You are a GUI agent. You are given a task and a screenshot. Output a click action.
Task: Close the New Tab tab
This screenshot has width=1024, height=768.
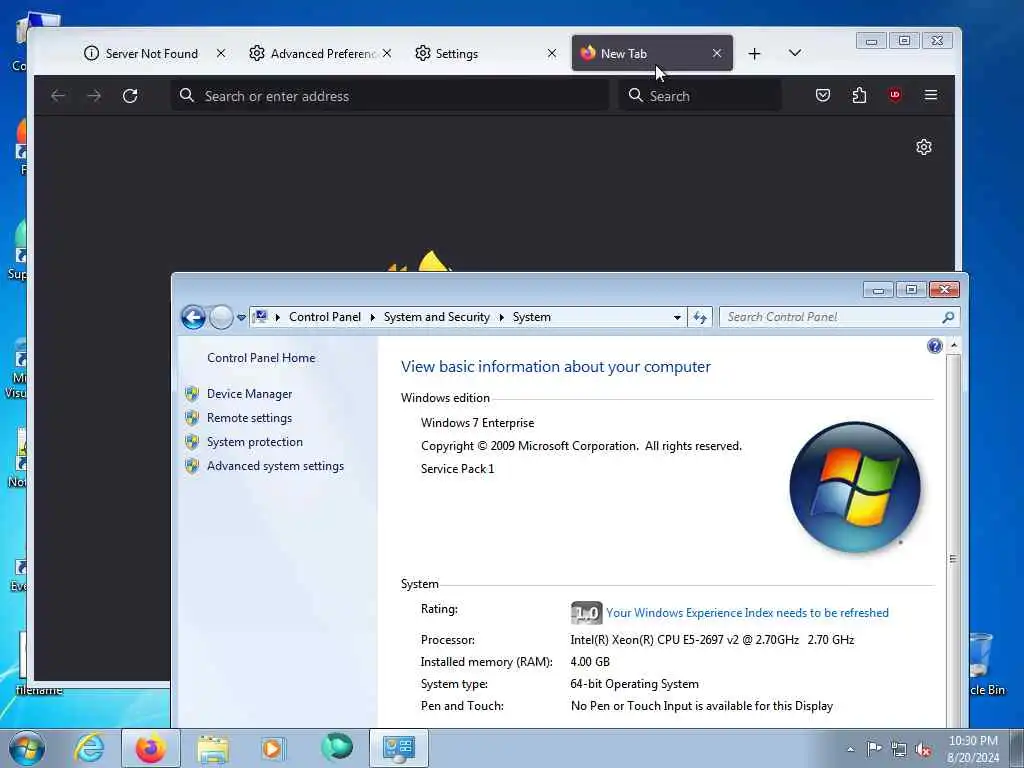click(x=717, y=54)
